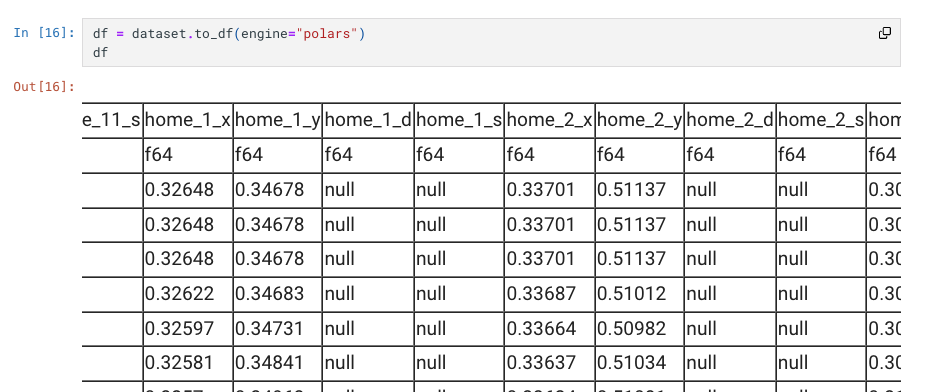Select the Out[16] output prompt

(x=45, y=87)
